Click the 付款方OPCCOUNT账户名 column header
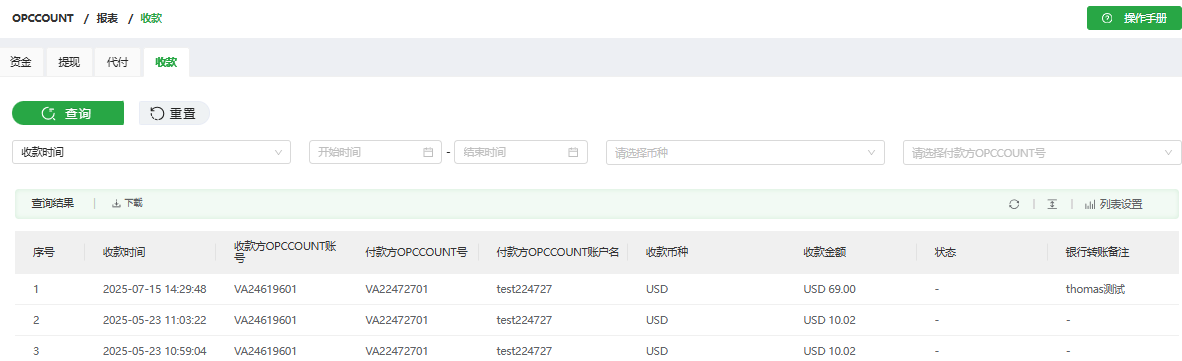1182x361 pixels. pos(558,252)
